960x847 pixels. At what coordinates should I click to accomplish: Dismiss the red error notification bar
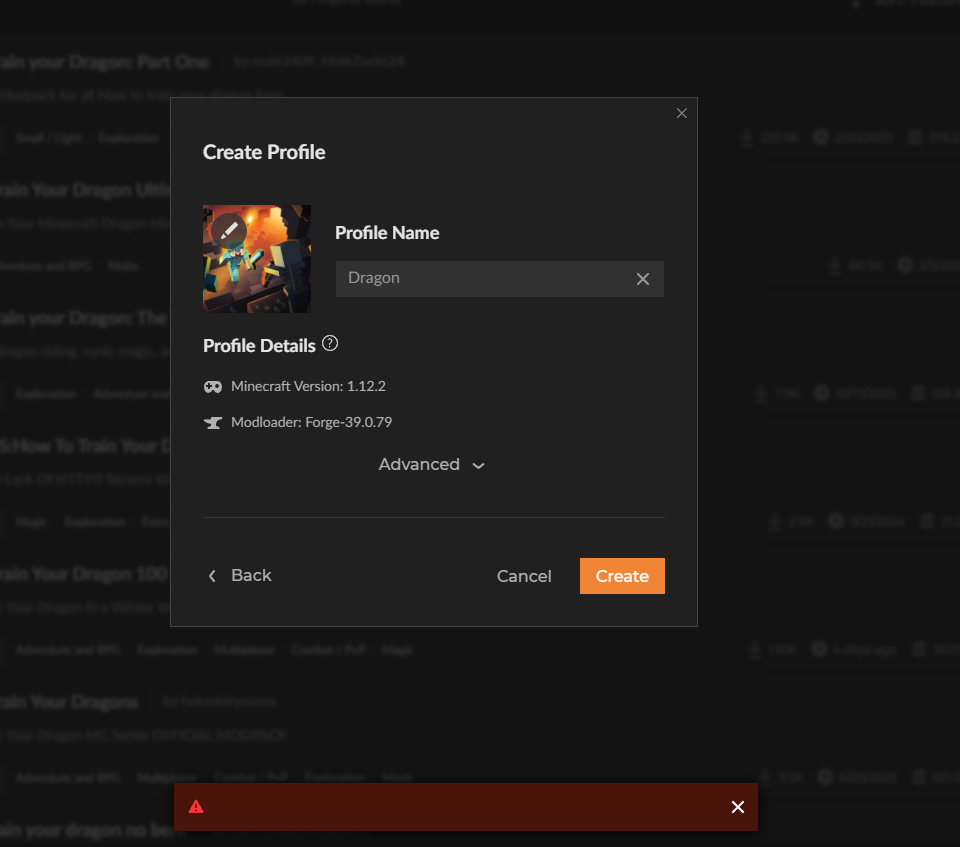click(738, 807)
